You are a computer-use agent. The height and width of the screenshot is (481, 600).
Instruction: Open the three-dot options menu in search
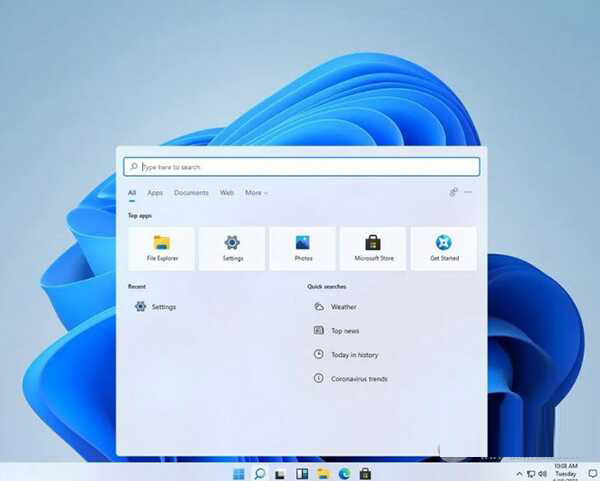click(x=468, y=192)
